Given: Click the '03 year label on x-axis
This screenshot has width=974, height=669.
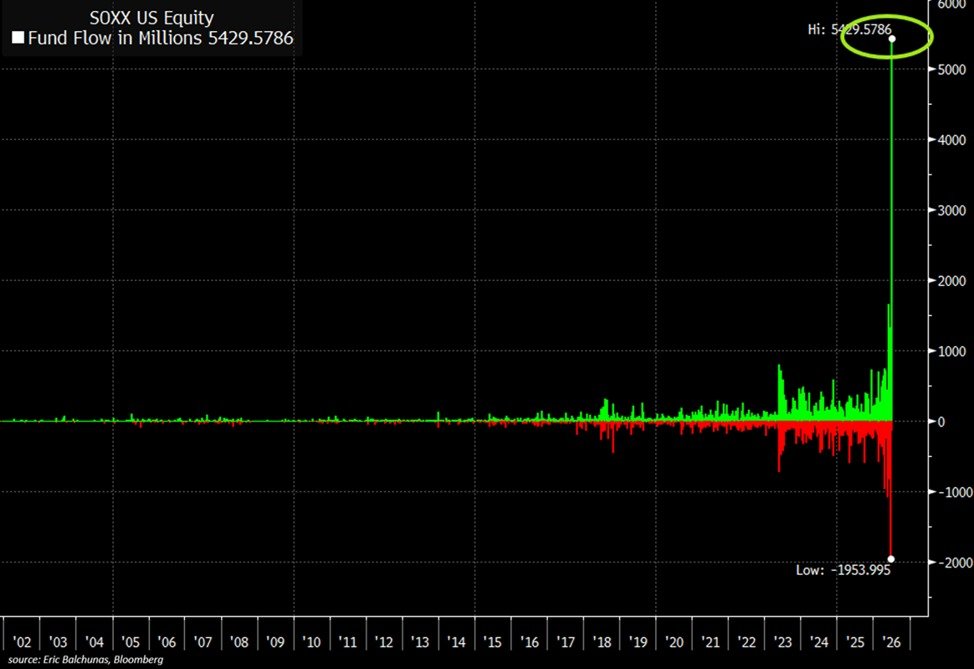Looking at the screenshot, I should (58, 642).
